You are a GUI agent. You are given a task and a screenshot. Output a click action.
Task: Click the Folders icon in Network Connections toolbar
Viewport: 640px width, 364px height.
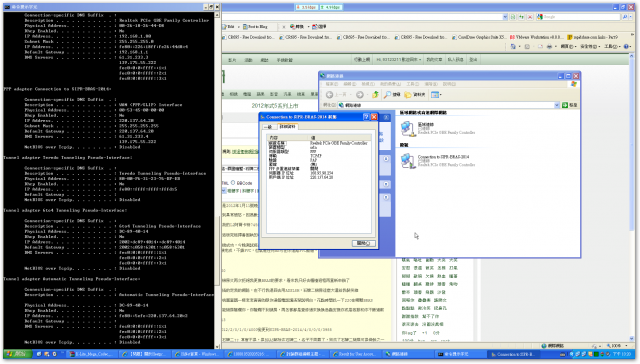pyautogui.click(x=408, y=95)
